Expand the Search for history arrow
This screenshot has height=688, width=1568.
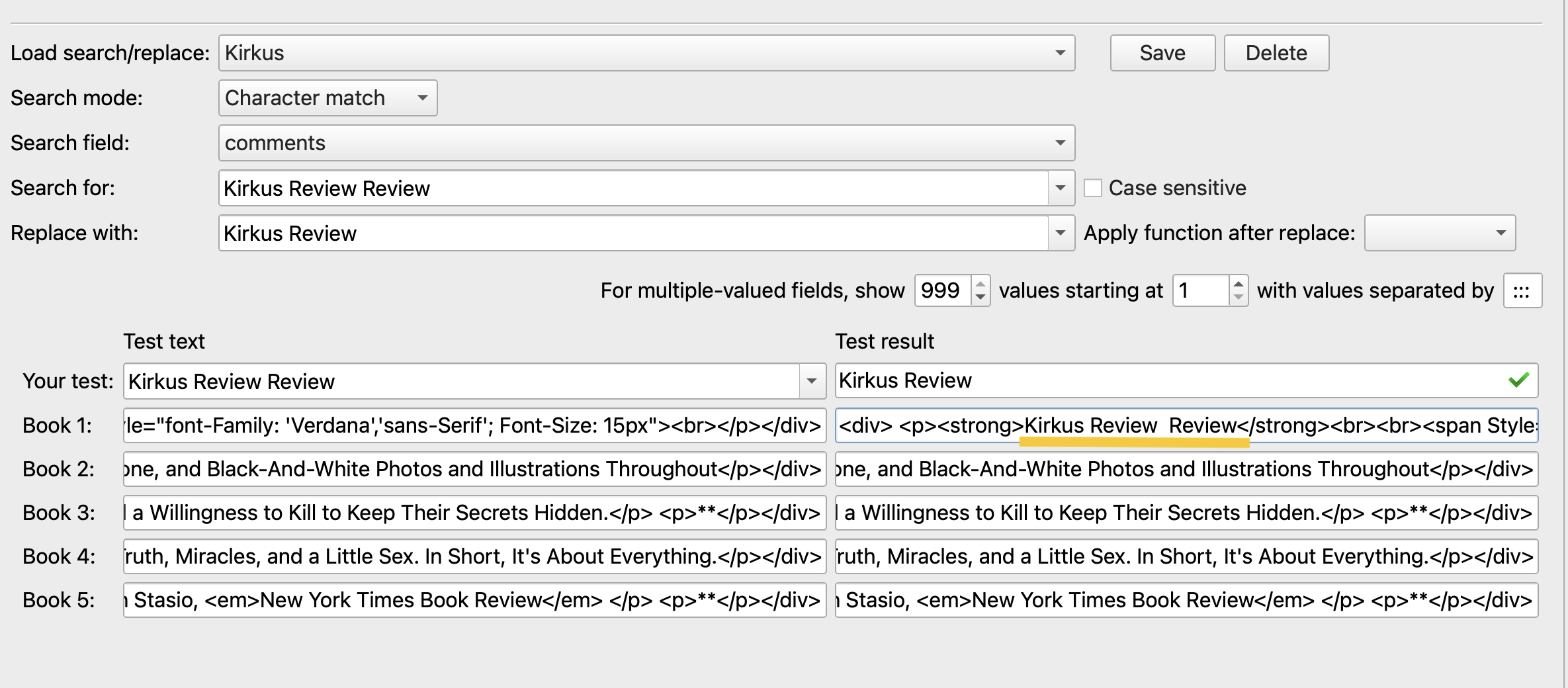[x=1061, y=189]
